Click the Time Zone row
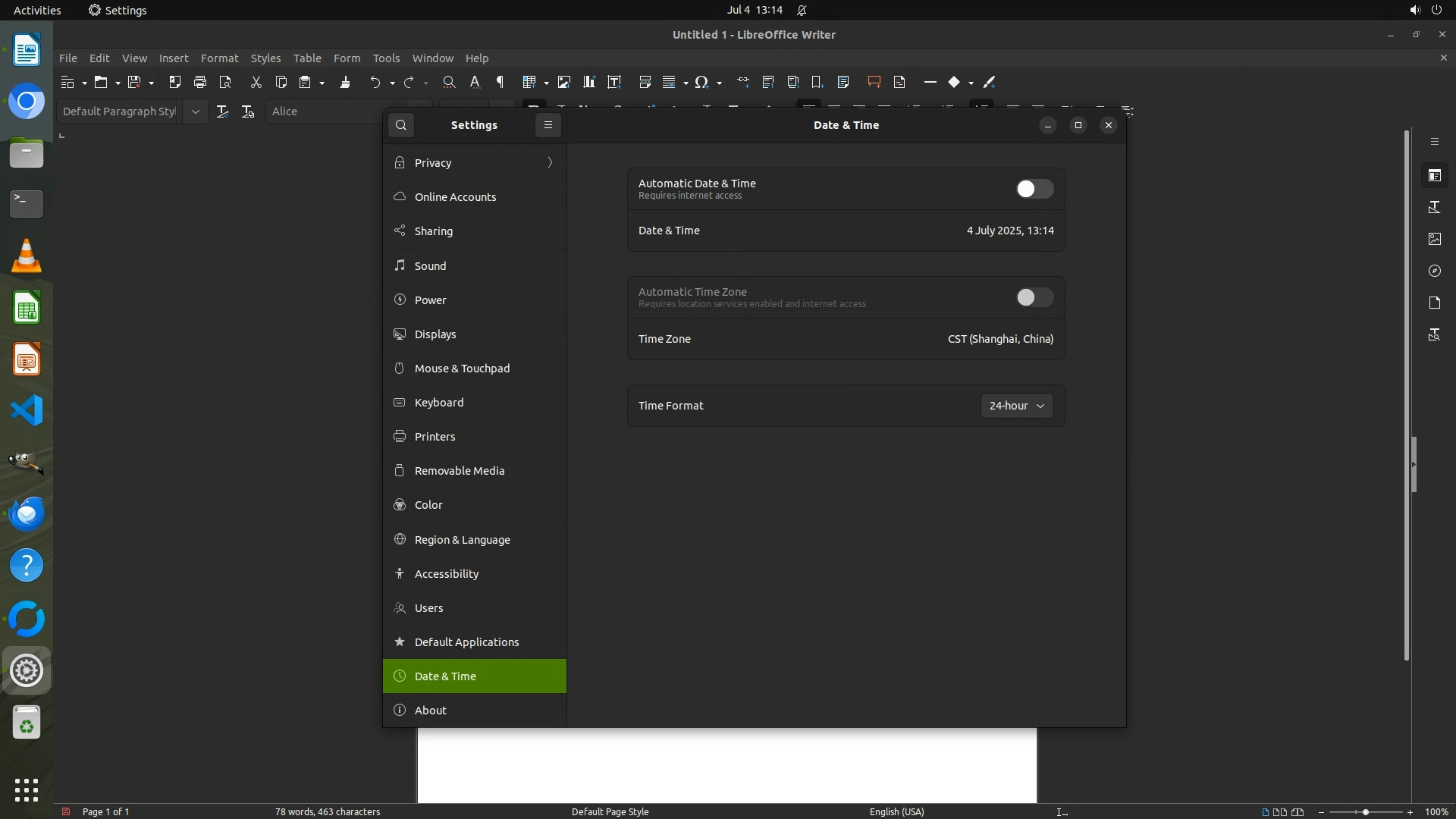Screen dimensions: 1456x819 pyautogui.click(x=846, y=339)
